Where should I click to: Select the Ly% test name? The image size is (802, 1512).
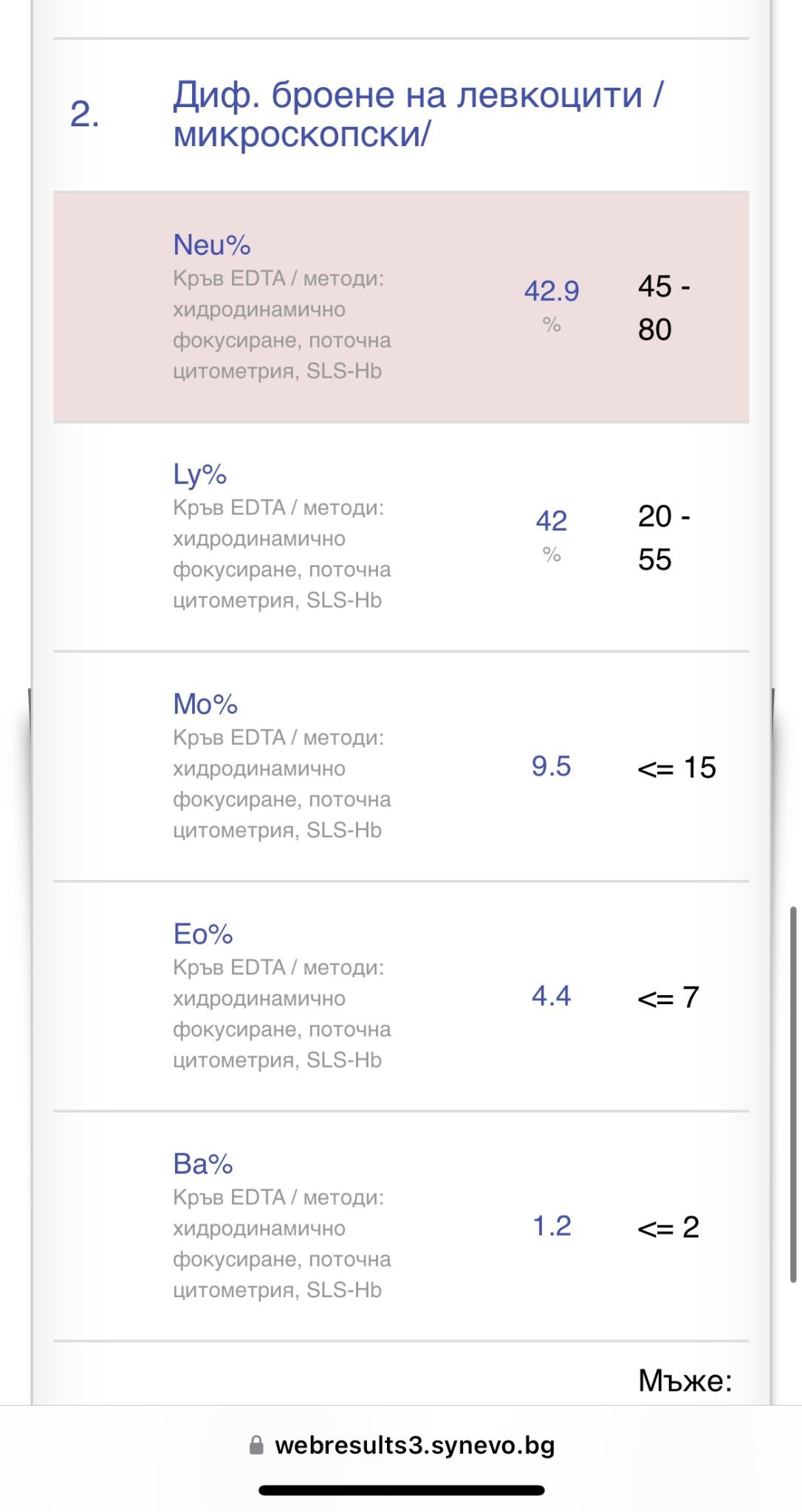click(199, 475)
